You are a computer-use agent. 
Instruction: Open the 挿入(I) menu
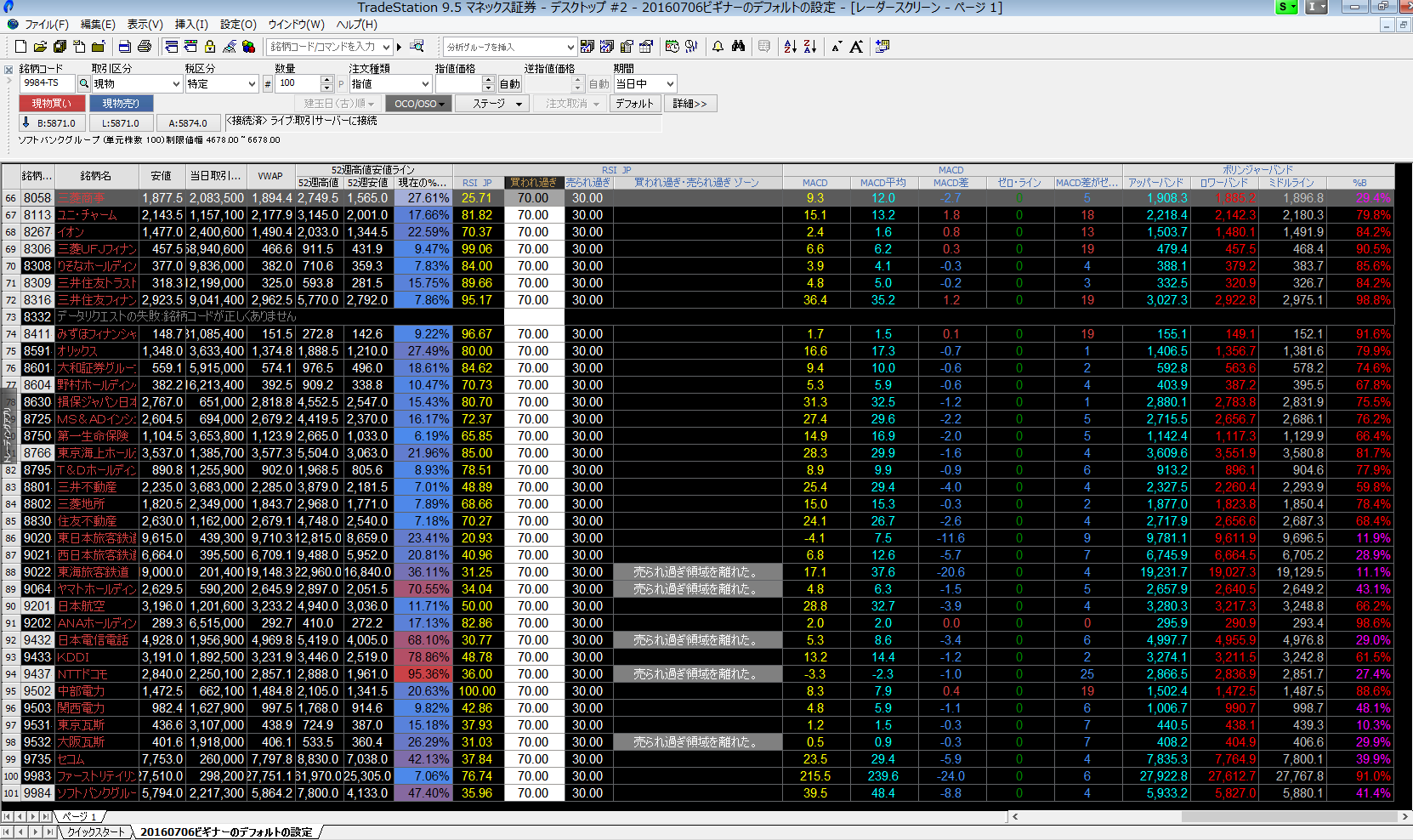191,25
